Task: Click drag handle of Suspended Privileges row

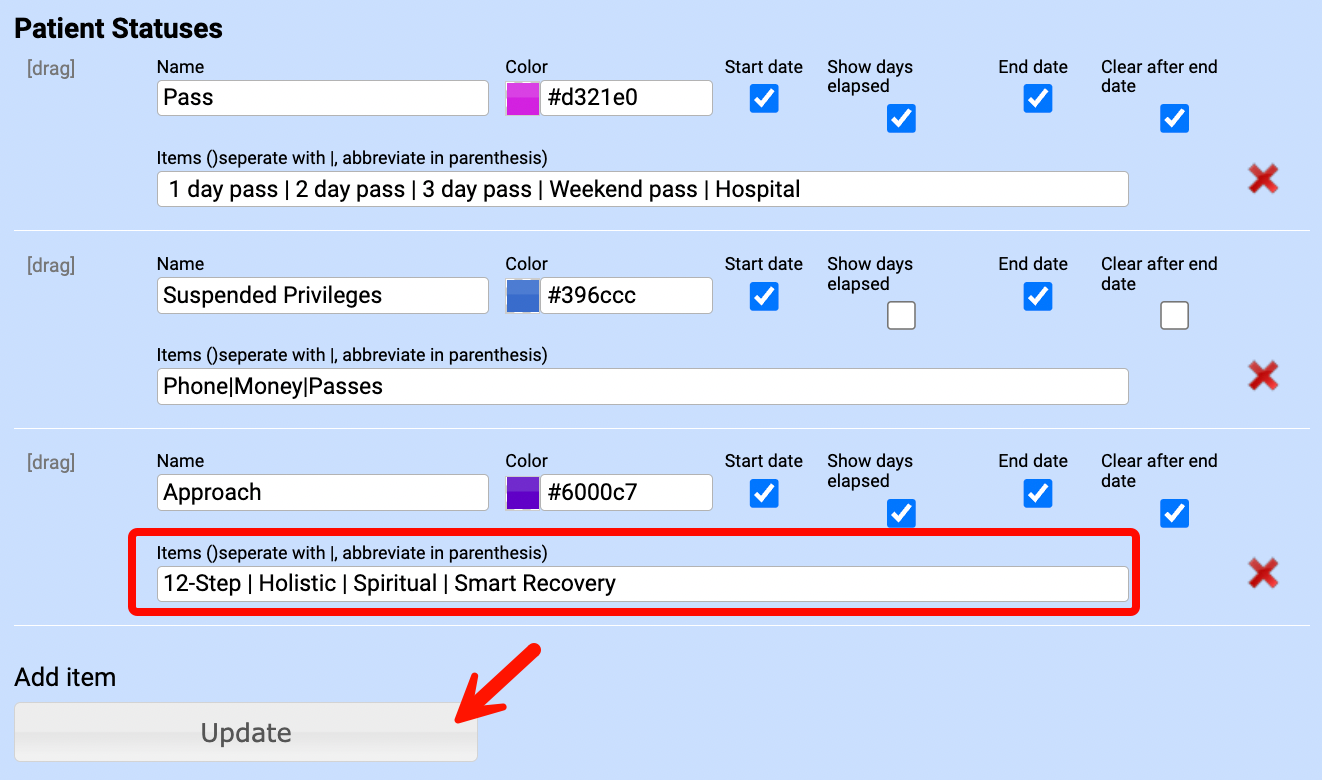Action: click(51, 266)
